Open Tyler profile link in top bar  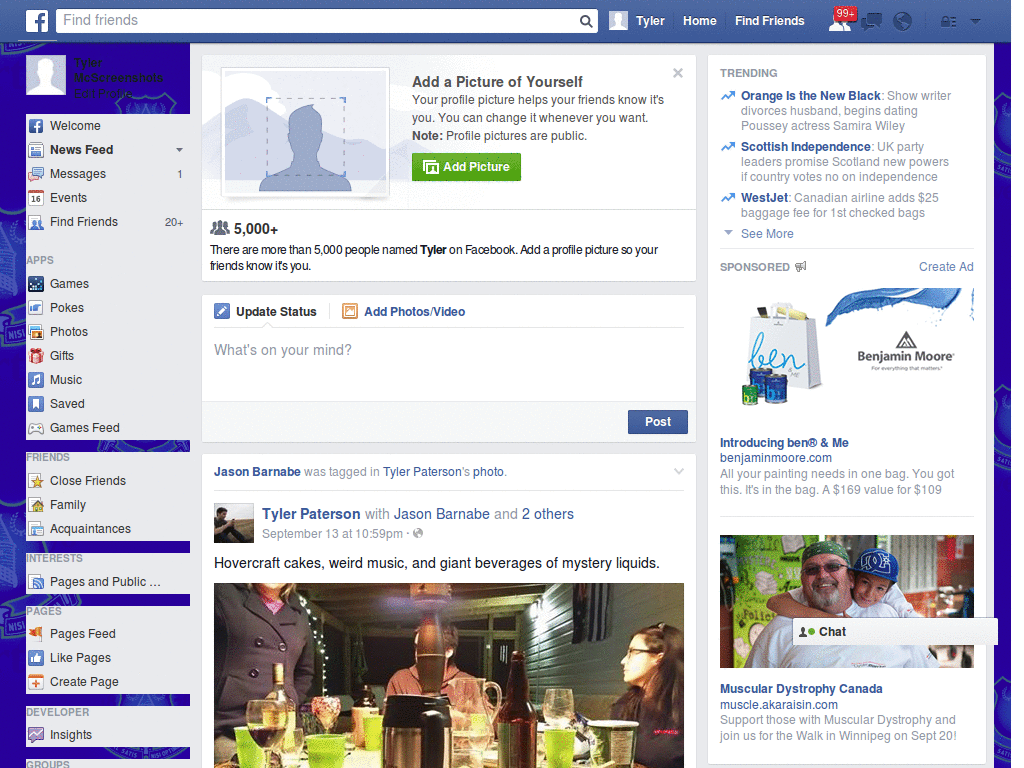click(x=650, y=21)
